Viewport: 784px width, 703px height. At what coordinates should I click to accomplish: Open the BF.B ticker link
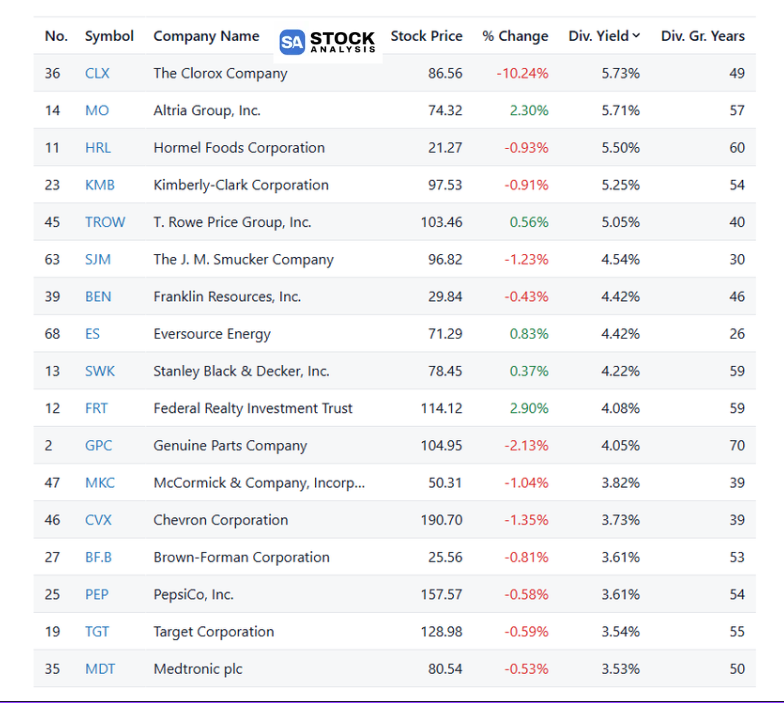(x=98, y=558)
